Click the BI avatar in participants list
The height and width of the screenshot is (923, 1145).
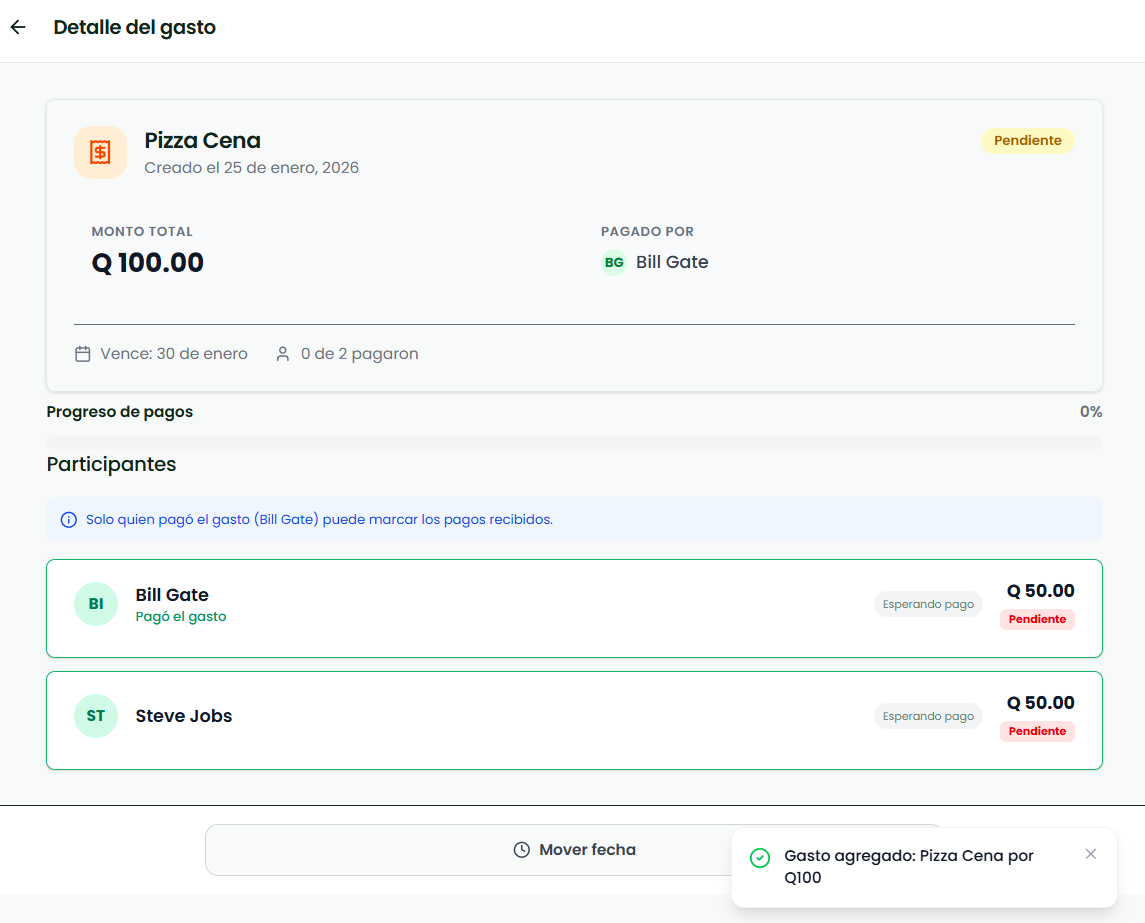click(96, 604)
